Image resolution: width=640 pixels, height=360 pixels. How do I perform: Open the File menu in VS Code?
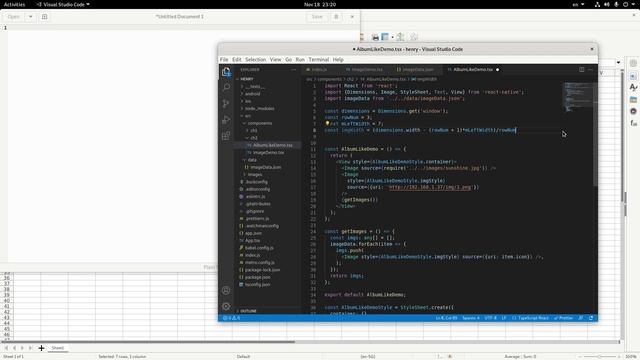[x=224, y=60]
